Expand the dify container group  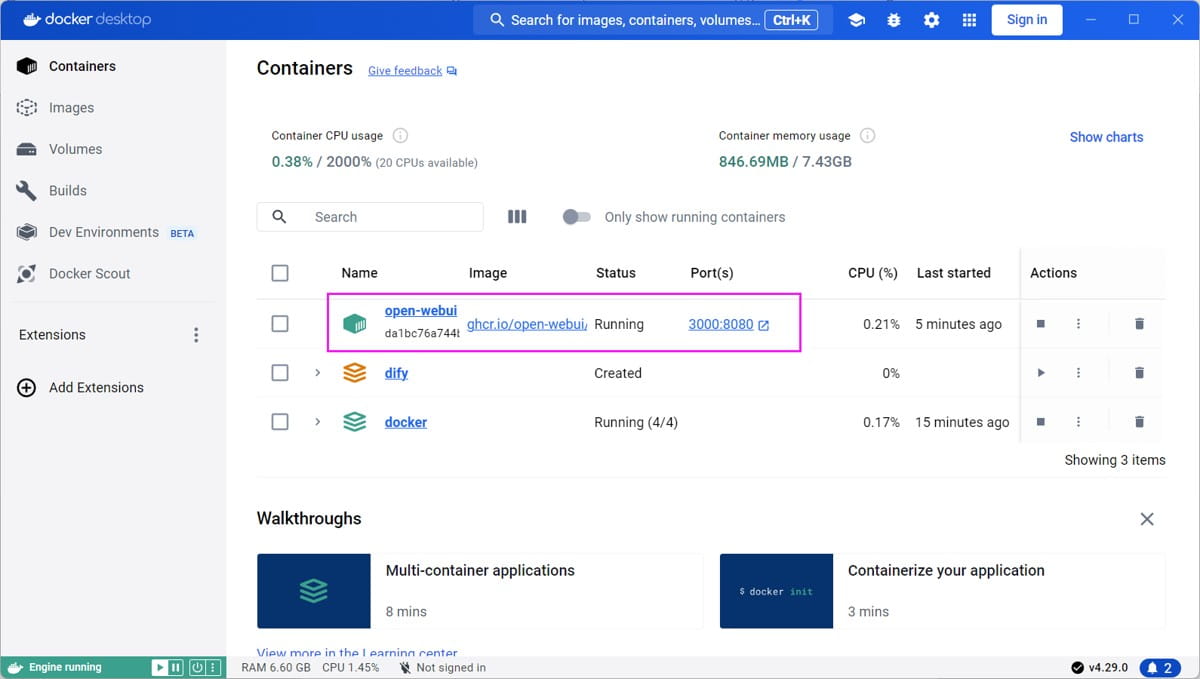click(317, 373)
